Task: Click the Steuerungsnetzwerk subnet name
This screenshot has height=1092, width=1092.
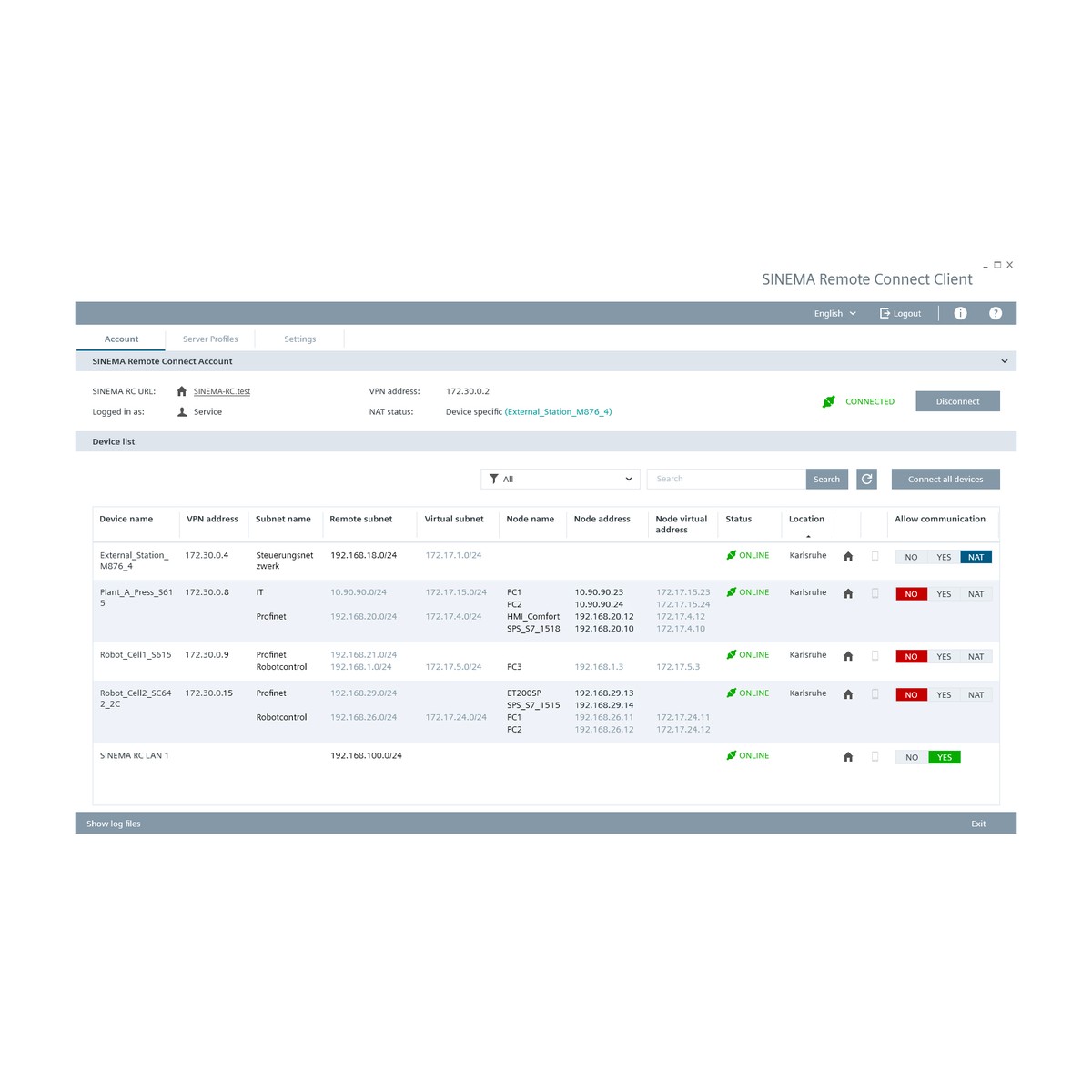Action: [x=285, y=561]
